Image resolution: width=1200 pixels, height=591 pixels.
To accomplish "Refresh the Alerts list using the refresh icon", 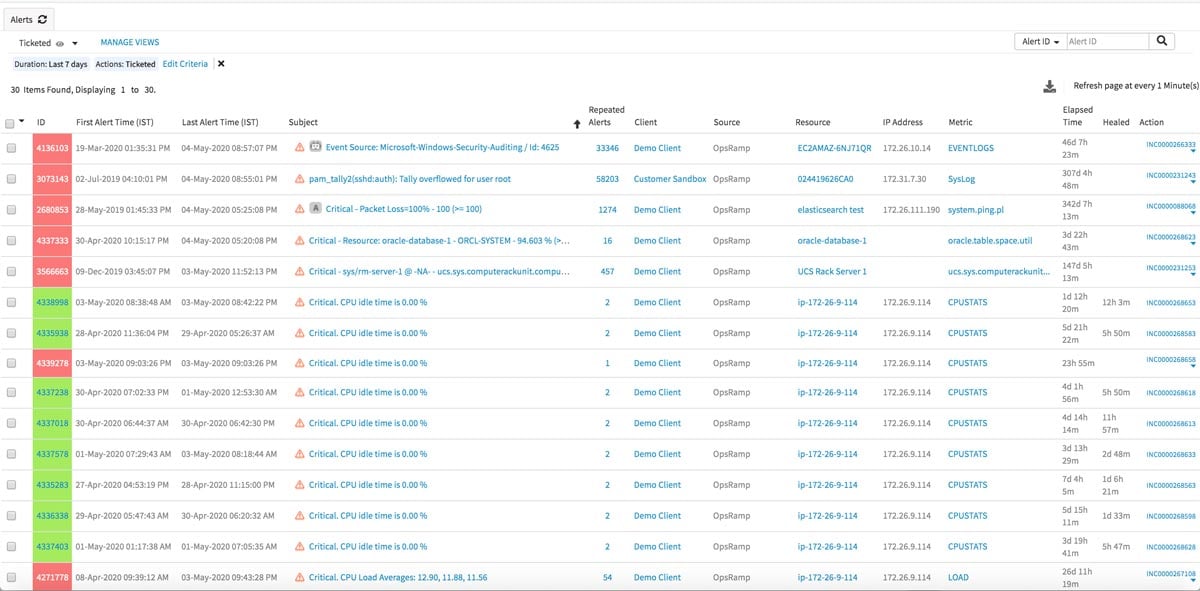I will (x=44, y=18).
